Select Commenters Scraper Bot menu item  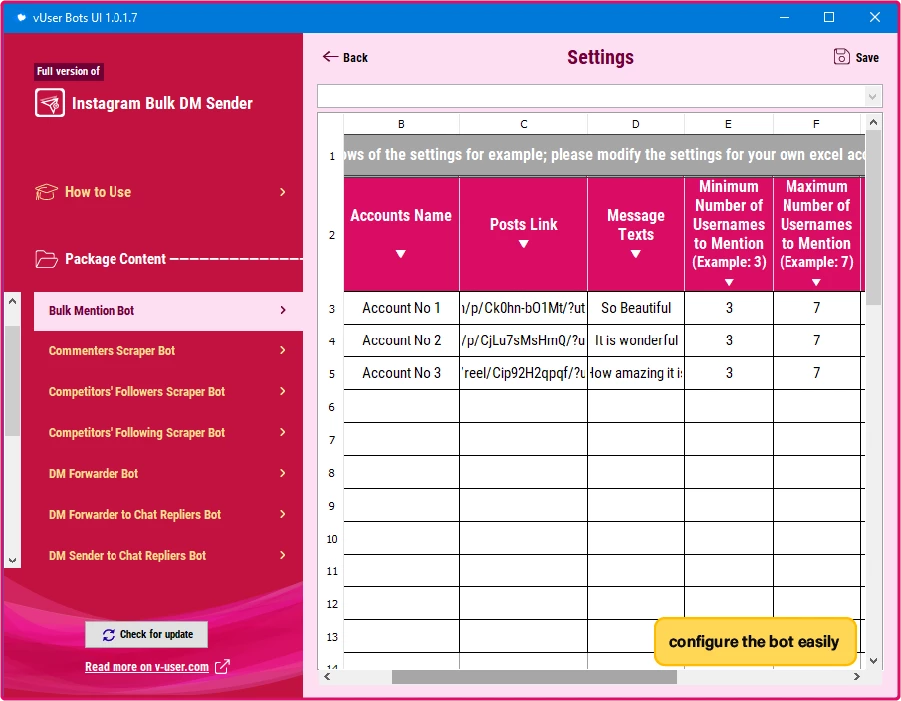(168, 350)
